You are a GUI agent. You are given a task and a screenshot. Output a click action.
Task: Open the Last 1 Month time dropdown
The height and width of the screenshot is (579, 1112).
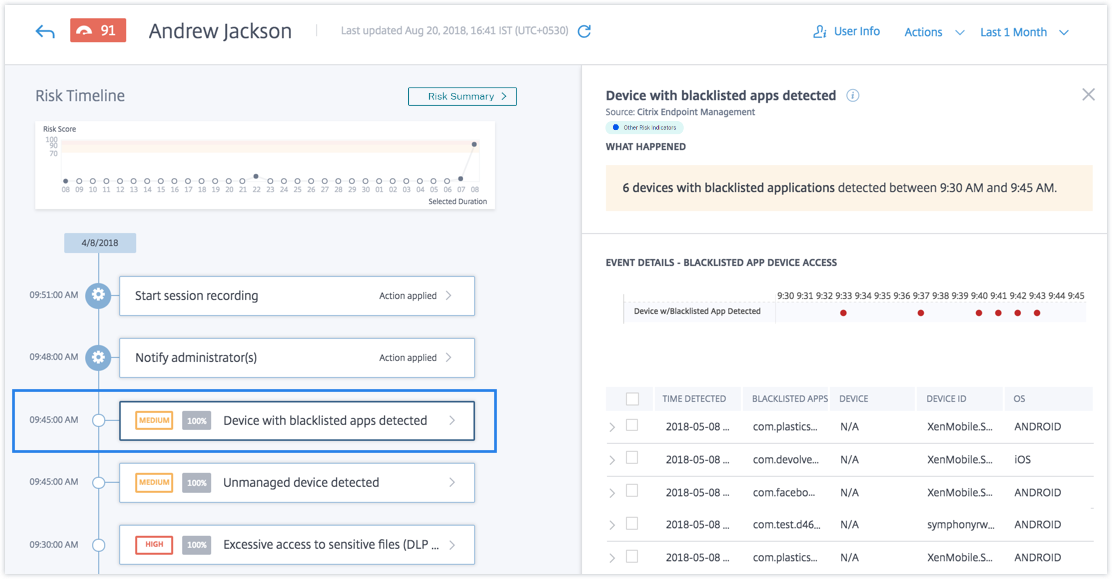(1024, 32)
